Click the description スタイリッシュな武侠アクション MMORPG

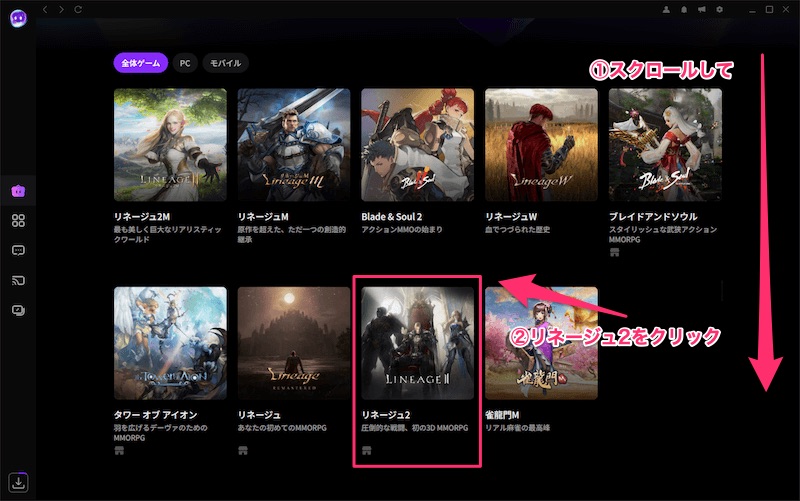(x=663, y=234)
